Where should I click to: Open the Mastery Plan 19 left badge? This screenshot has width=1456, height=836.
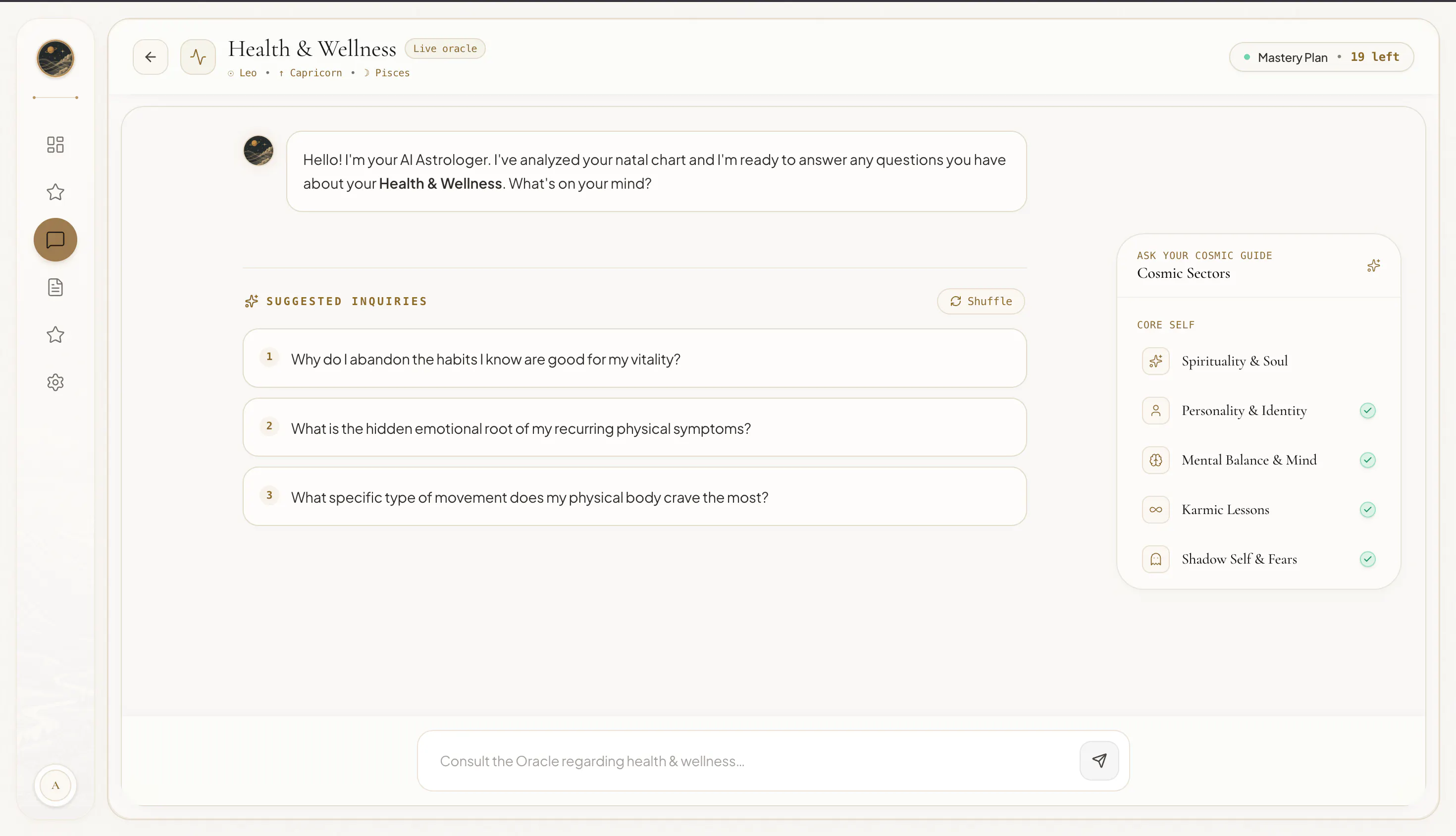click(1321, 57)
